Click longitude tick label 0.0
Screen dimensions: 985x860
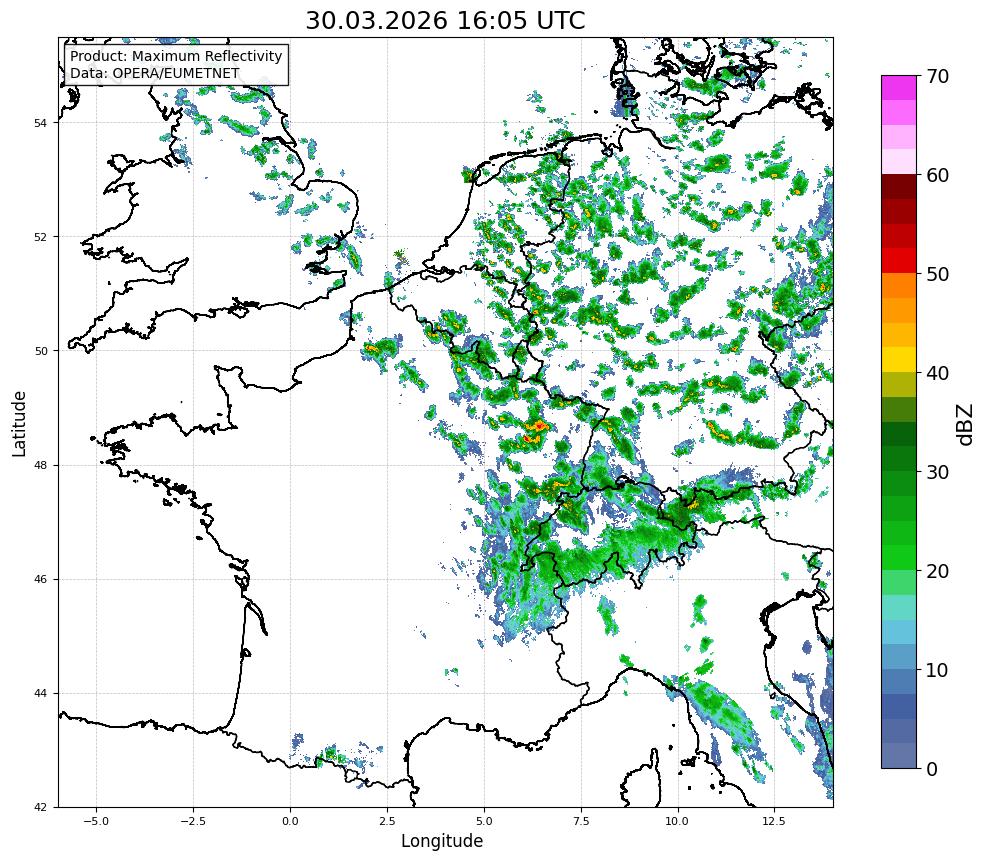(290, 821)
